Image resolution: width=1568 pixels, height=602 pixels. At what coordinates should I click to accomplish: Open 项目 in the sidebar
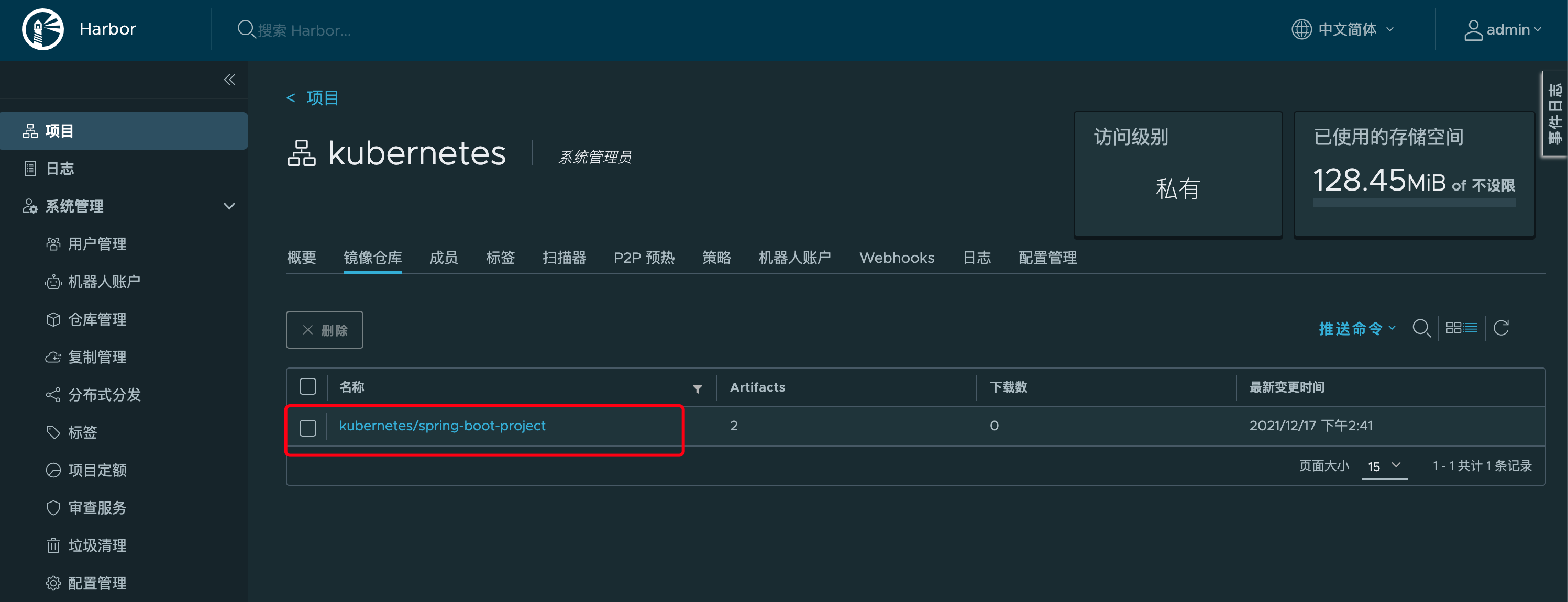(x=124, y=131)
